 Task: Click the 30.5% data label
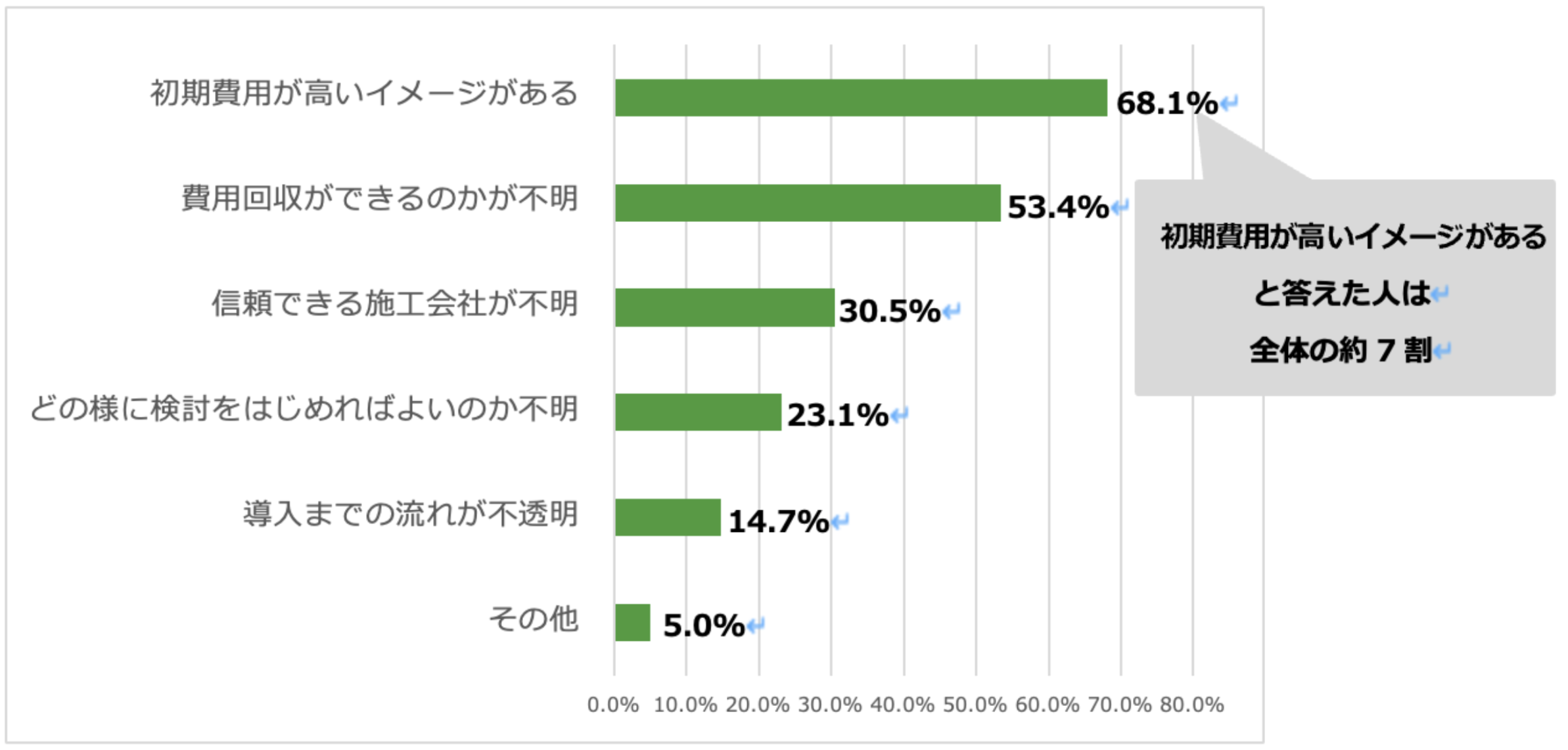(890, 311)
